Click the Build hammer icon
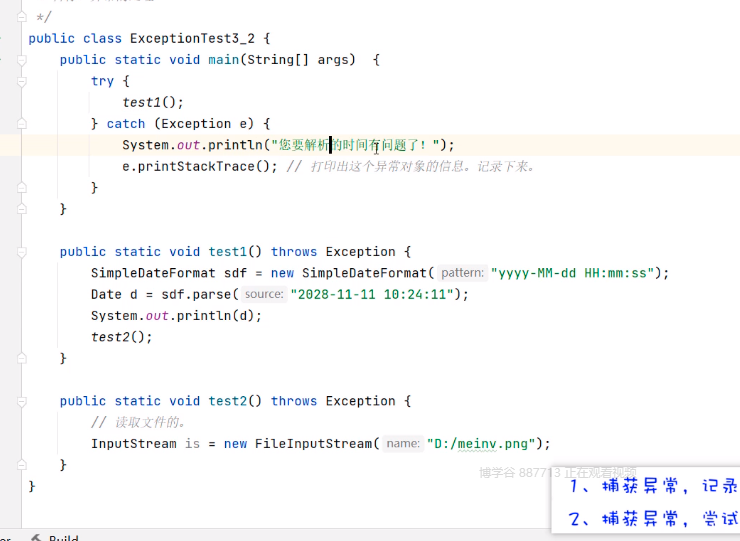The height and width of the screenshot is (541, 740). (x=36, y=538)
